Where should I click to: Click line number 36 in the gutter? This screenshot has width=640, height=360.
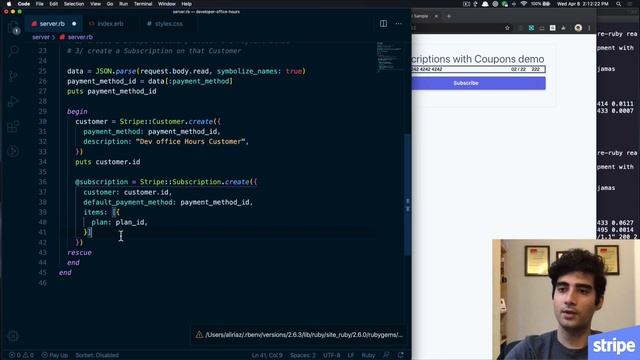coord(42,182)
